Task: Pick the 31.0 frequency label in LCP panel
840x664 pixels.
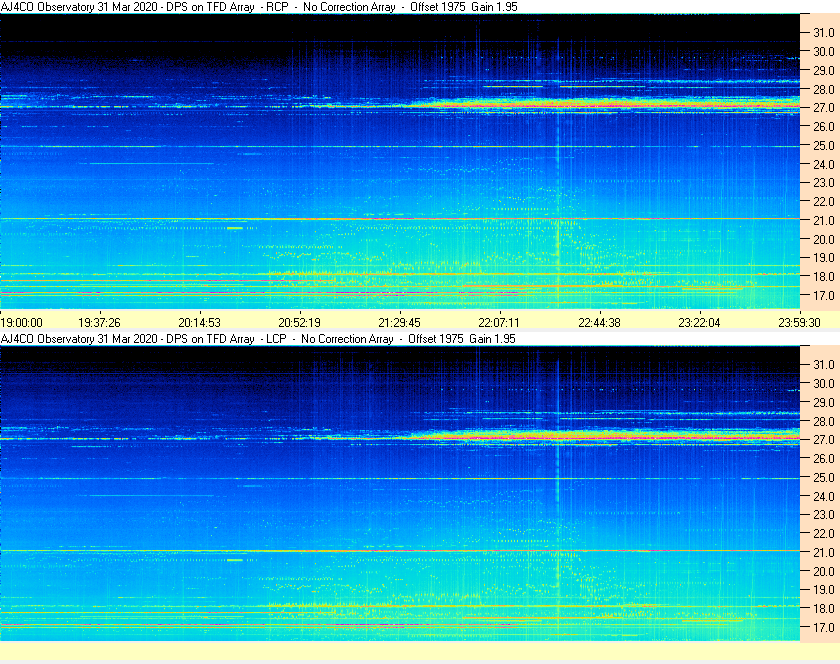Action: [824, 364]
